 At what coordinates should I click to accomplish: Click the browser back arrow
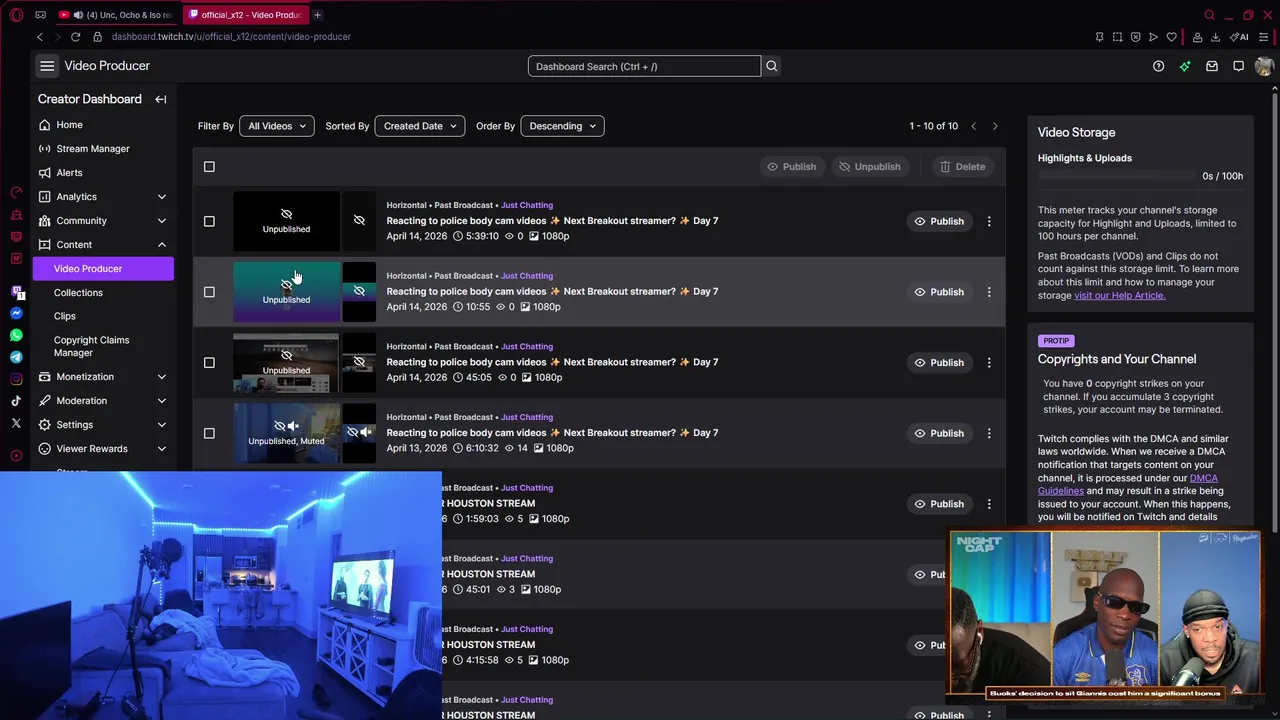[40, 37]
